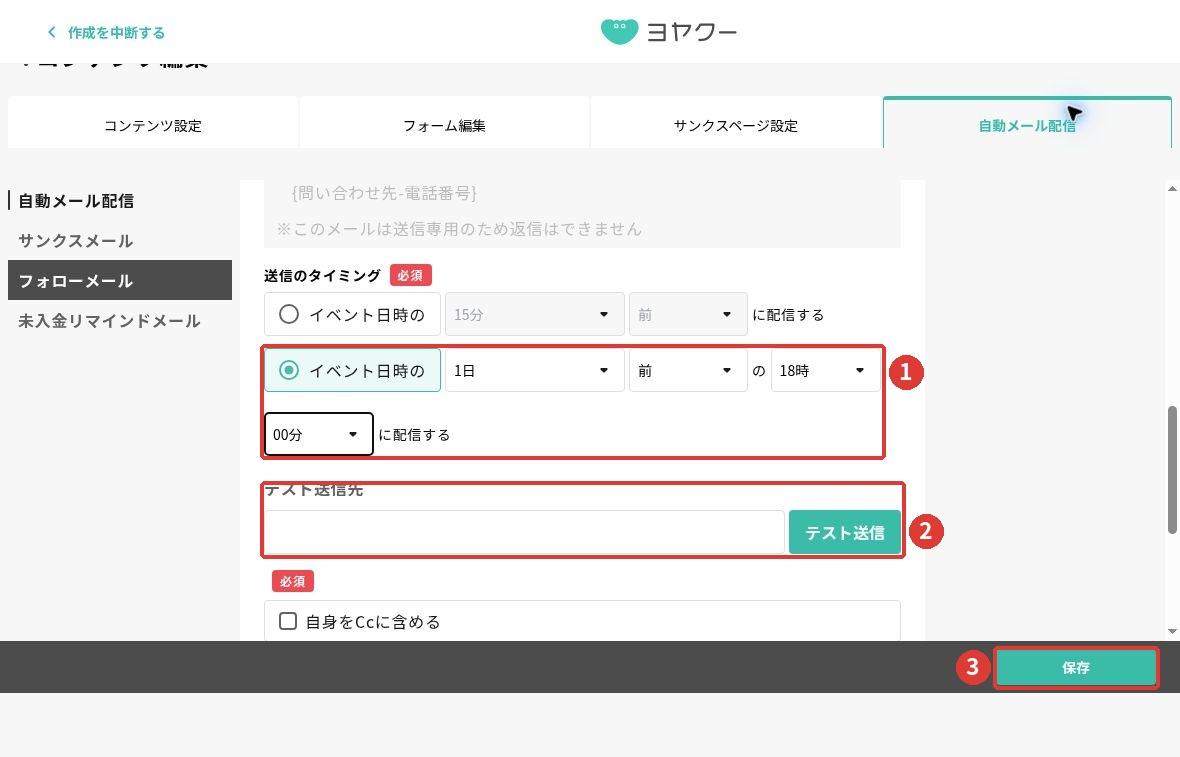Image resolution: width=1180 pixels, height=757 pixels.
Task: Click the scrollbar up arrow
Action: click(1172, 188)
